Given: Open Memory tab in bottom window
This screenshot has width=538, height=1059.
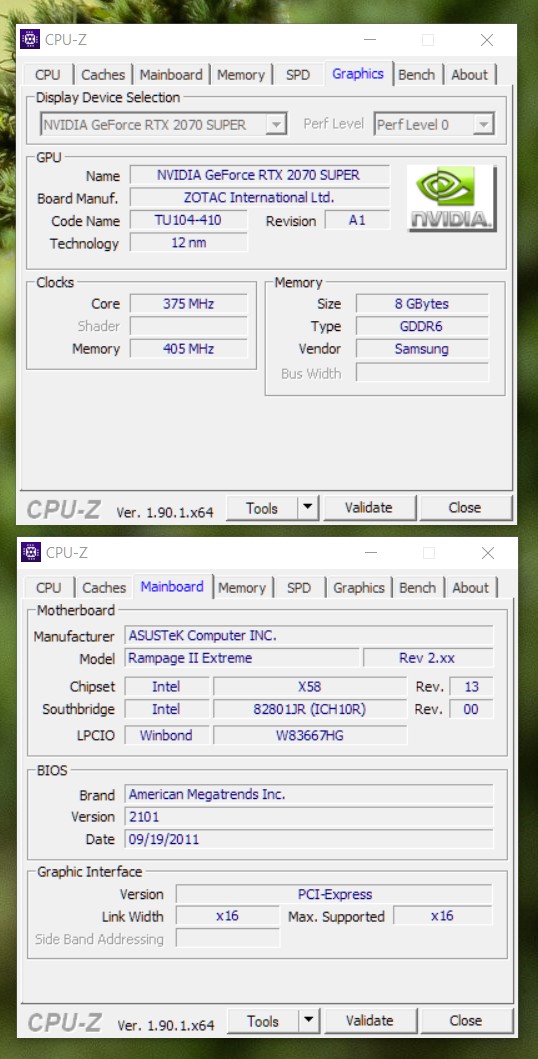Looking at the screenshot, I should pyautogui.click(x=242, y=588).
